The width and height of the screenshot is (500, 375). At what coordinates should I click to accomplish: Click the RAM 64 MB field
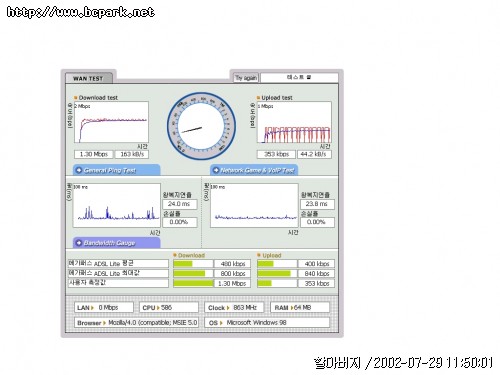300,308
